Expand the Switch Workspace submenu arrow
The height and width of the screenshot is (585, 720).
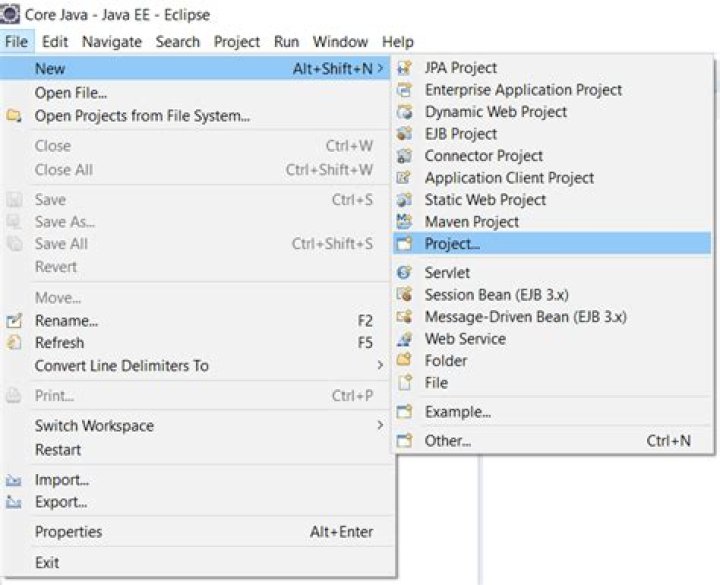point(380,426)
